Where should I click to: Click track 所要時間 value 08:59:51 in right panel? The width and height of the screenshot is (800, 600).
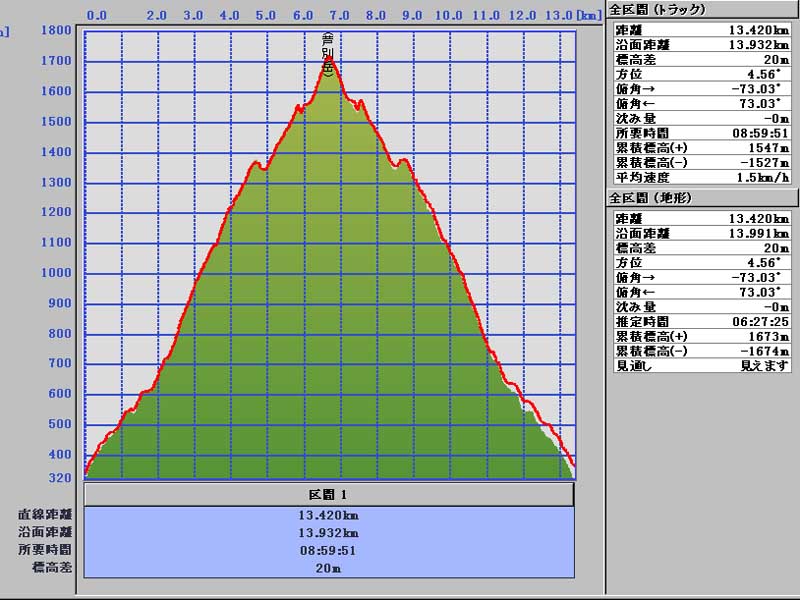coord(760,132)
